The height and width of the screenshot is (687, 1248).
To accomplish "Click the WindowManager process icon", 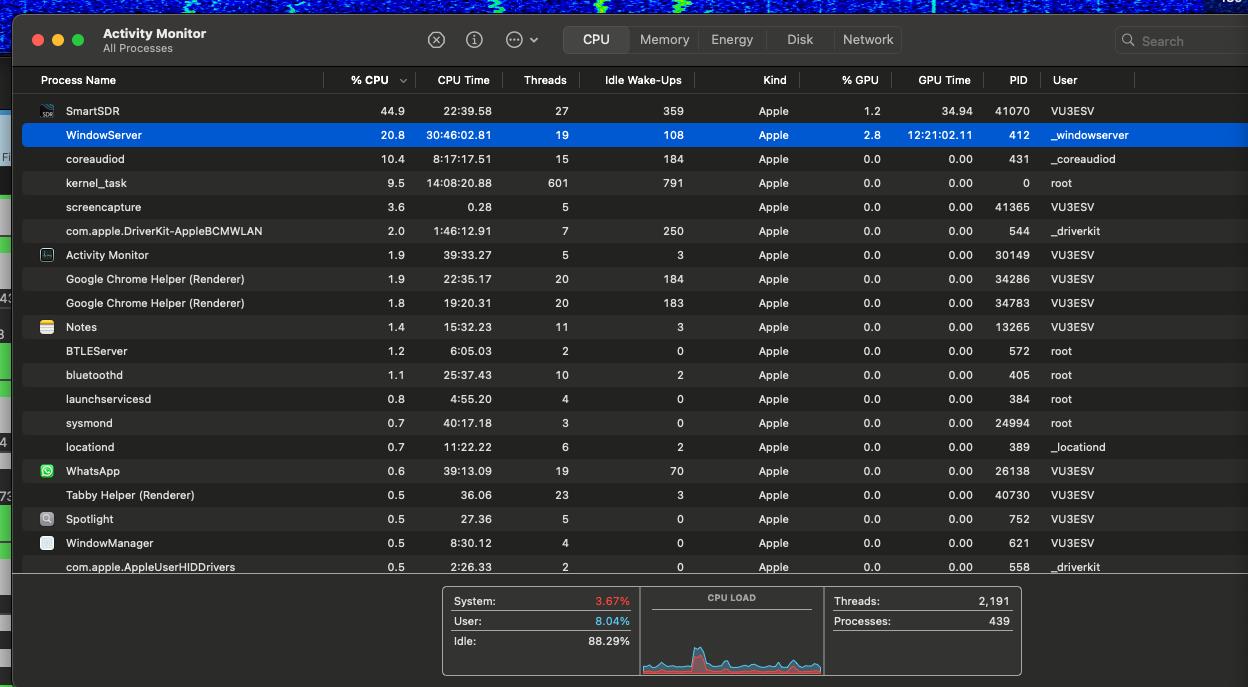I will click(47, 543).
